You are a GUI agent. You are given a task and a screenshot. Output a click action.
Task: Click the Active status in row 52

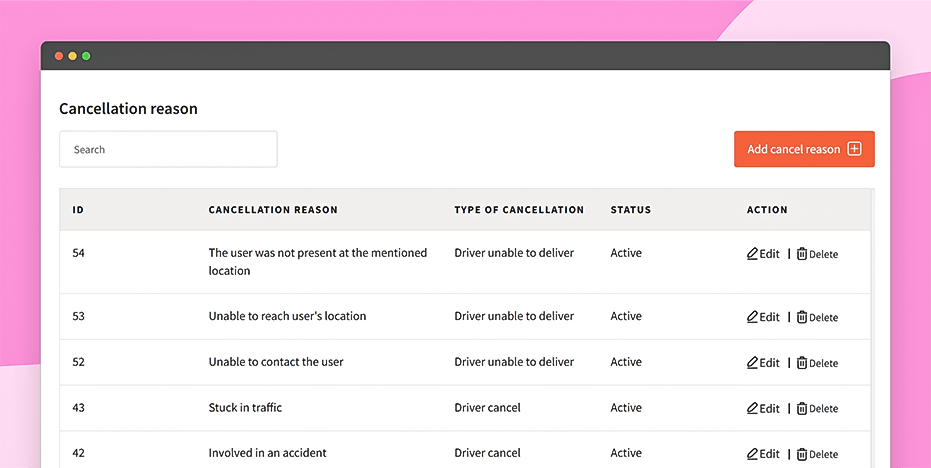coord(626,362)
